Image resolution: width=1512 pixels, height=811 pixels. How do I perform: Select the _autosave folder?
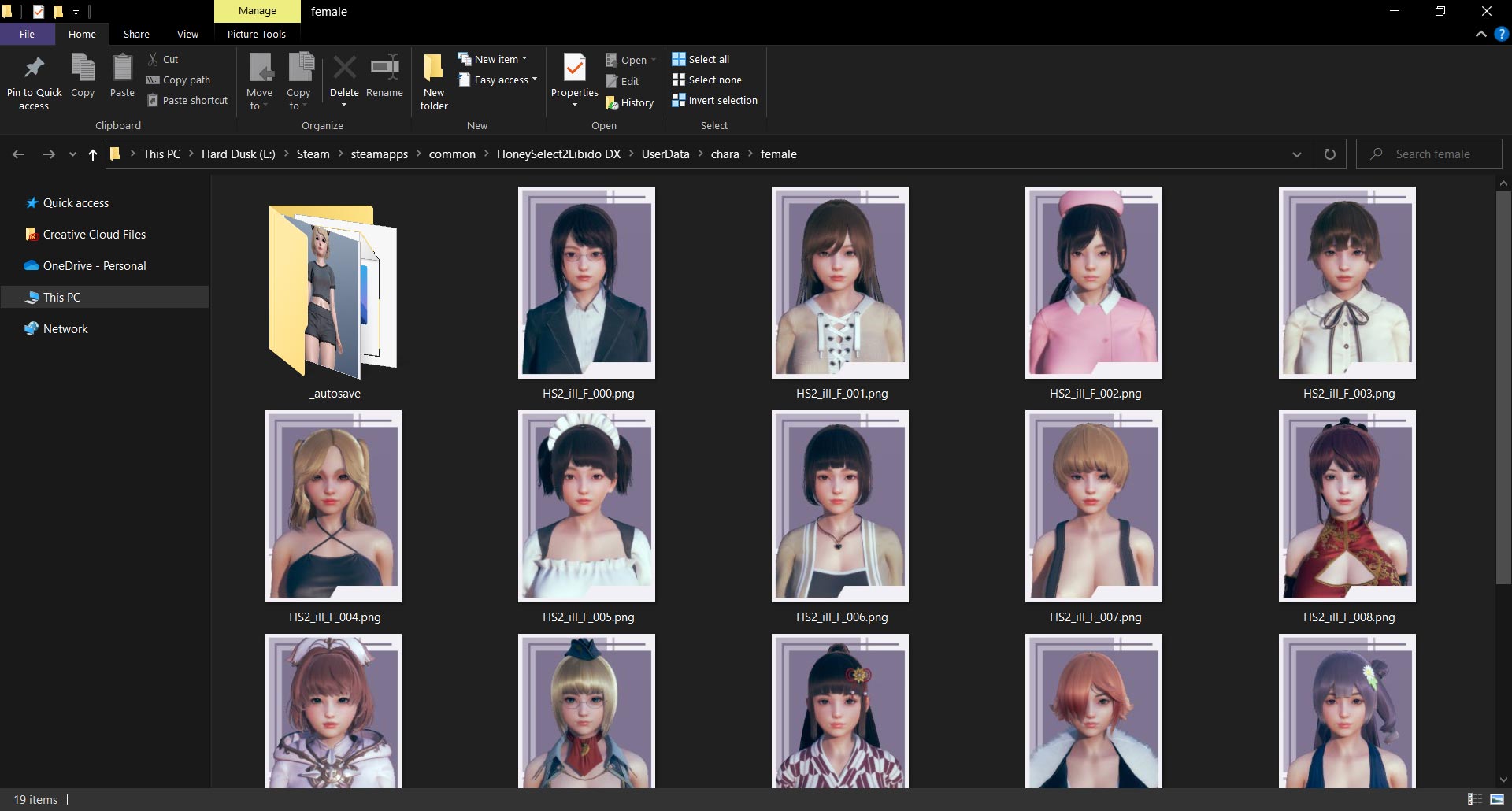click(332, 293)
